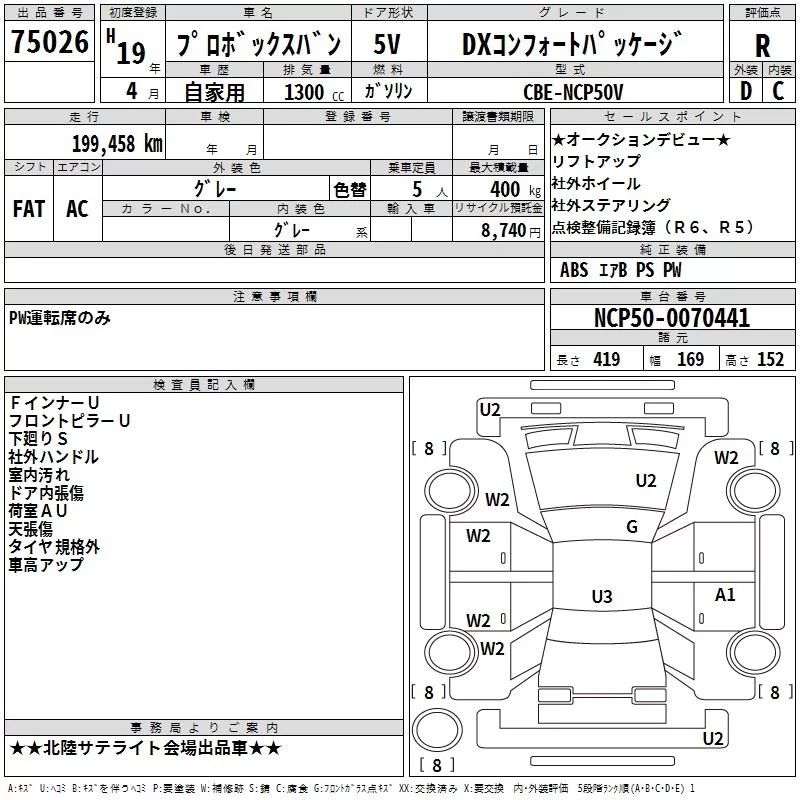Select the note PW運転席のみ

(60, 318)
